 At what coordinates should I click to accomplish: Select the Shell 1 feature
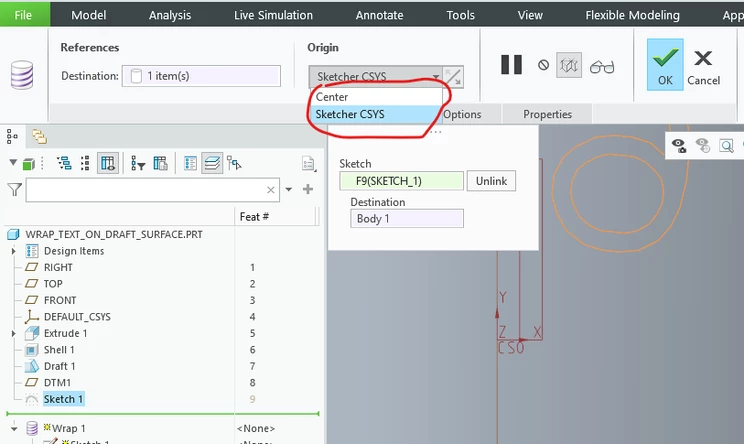click(59, 350)
